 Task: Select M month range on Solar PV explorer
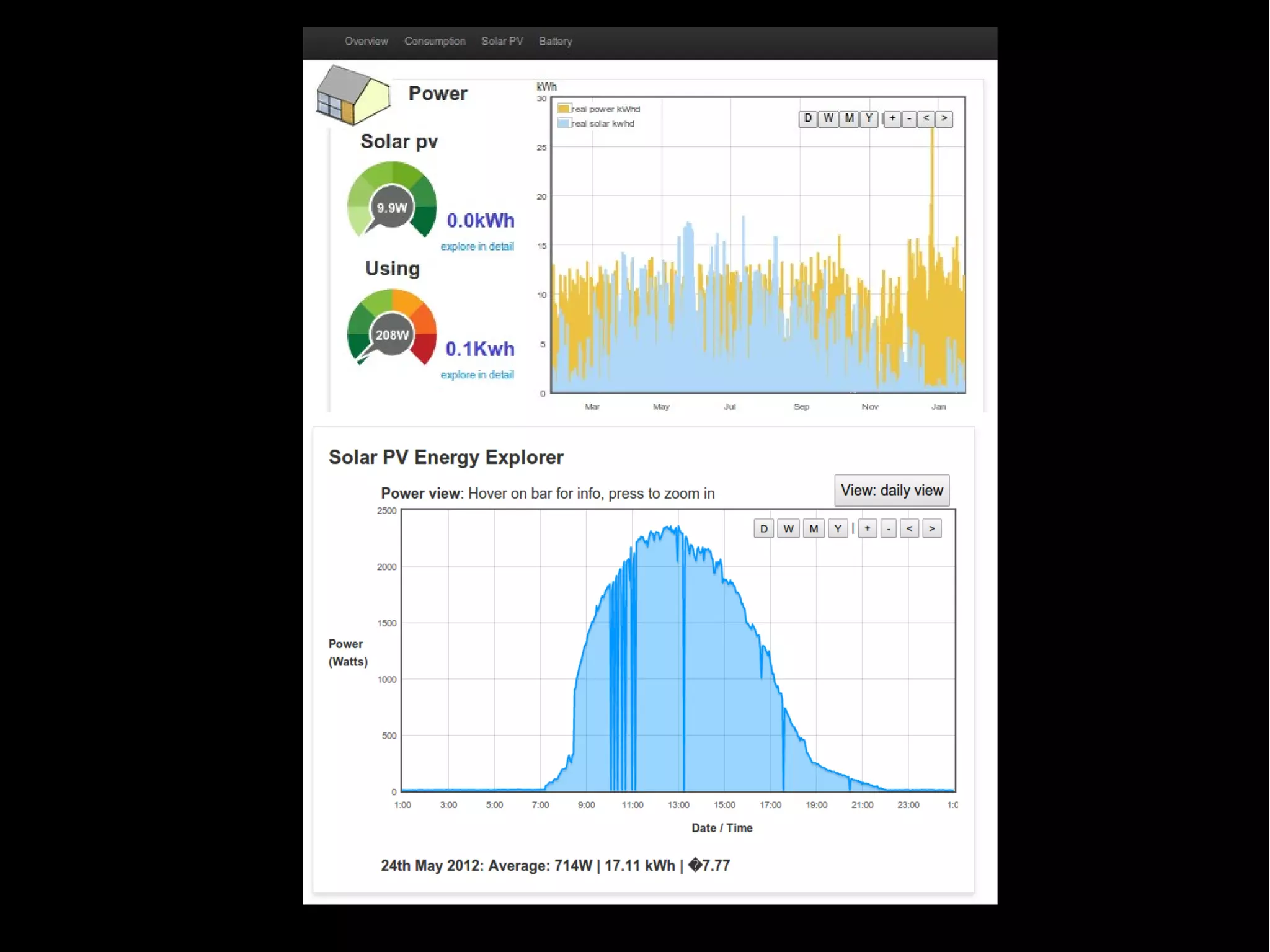(814, 528)
